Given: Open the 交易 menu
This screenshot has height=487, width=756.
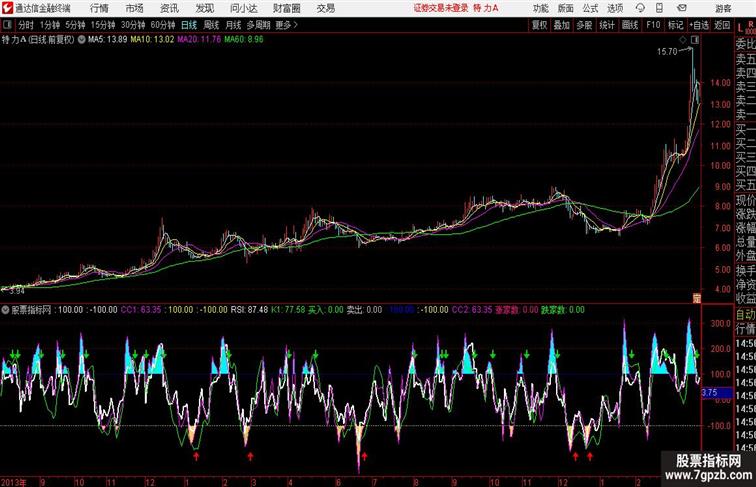Looking at the screenshot, I should (x=325, y=8).
